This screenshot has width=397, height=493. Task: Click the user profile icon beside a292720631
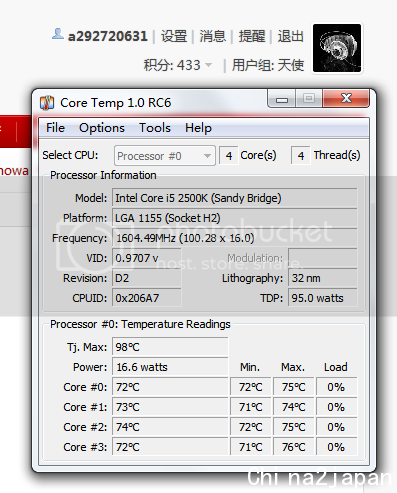pyautogui.click(x=58, y=34)
